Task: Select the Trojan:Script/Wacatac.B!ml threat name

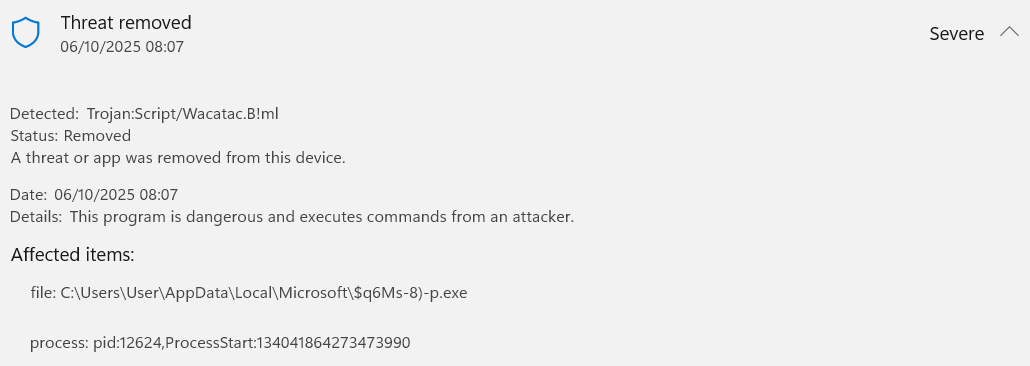Action: [x=183, y=114]
